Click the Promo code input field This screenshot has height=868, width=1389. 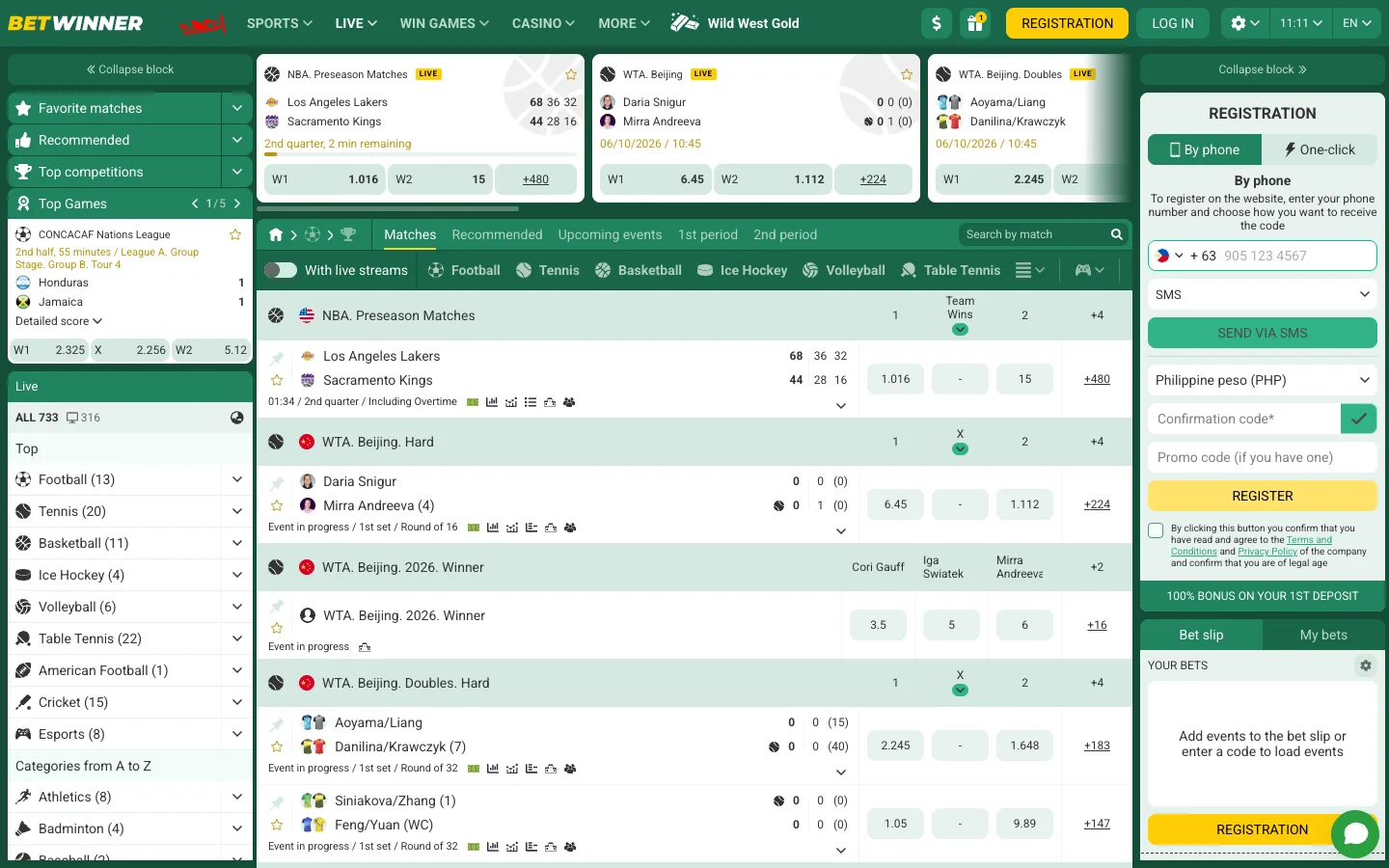(x=1263, y=457)
